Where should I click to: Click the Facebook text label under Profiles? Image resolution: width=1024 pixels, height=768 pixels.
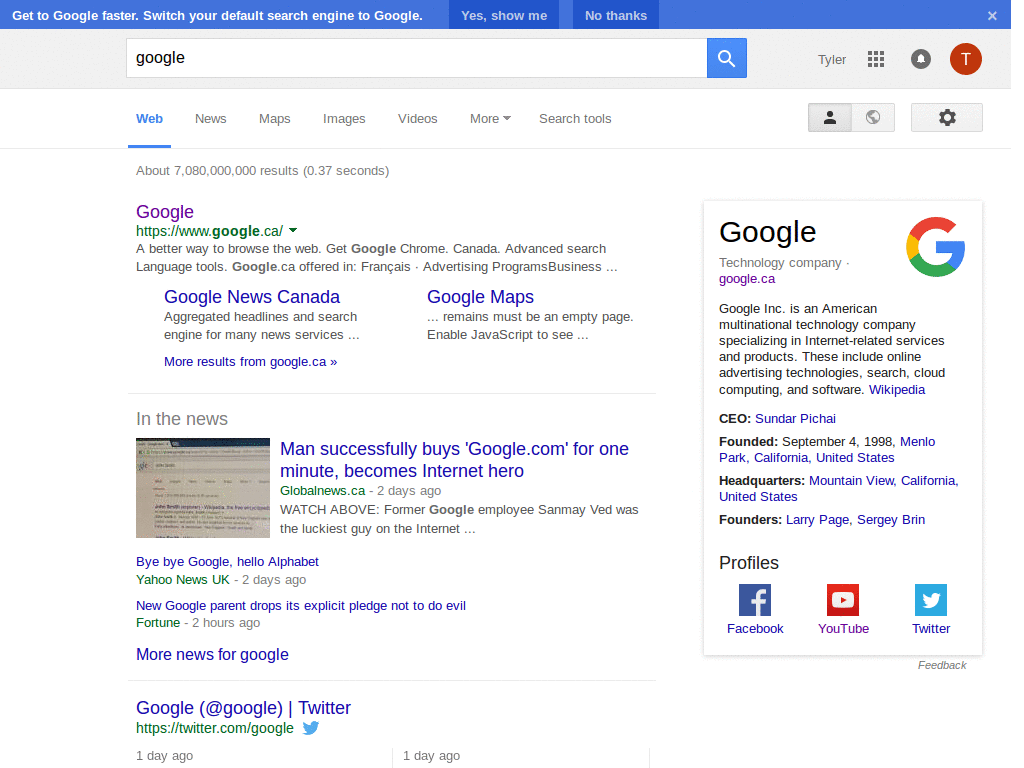755,629
